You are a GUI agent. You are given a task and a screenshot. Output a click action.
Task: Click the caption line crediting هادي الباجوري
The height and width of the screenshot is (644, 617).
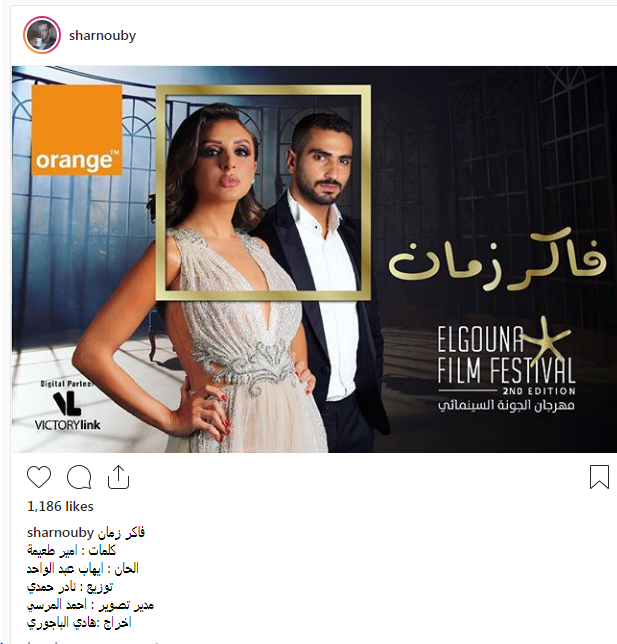pyautogui.click(x=79, y=623)
